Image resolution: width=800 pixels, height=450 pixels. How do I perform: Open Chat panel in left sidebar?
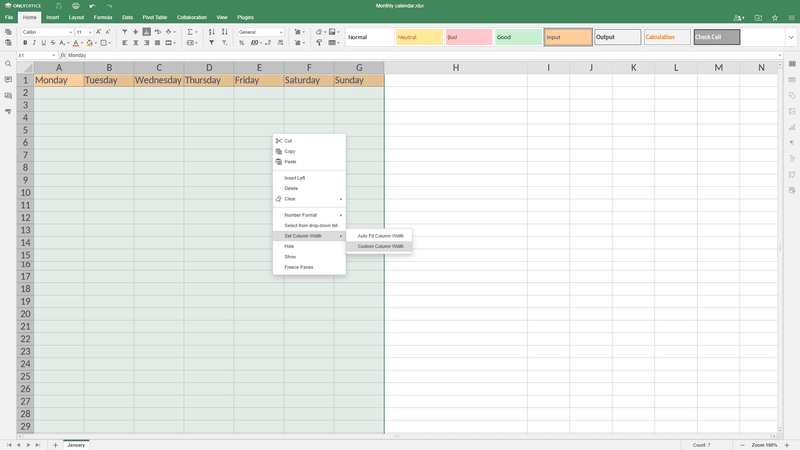[8, 95]
